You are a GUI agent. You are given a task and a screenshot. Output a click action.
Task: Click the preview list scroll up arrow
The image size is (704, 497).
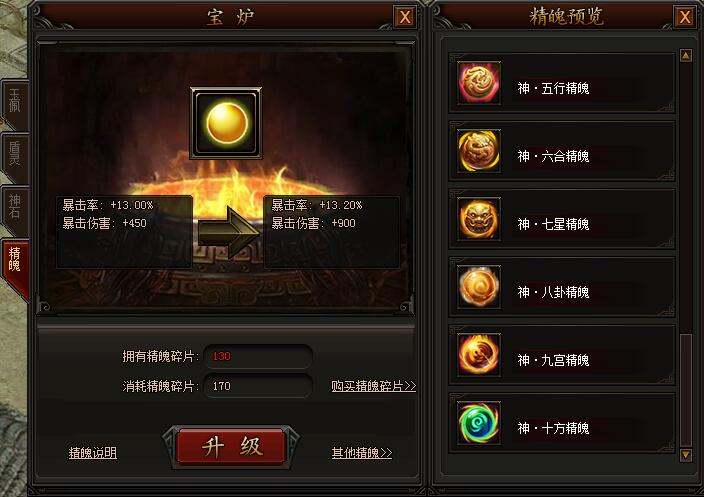point(686,55)
